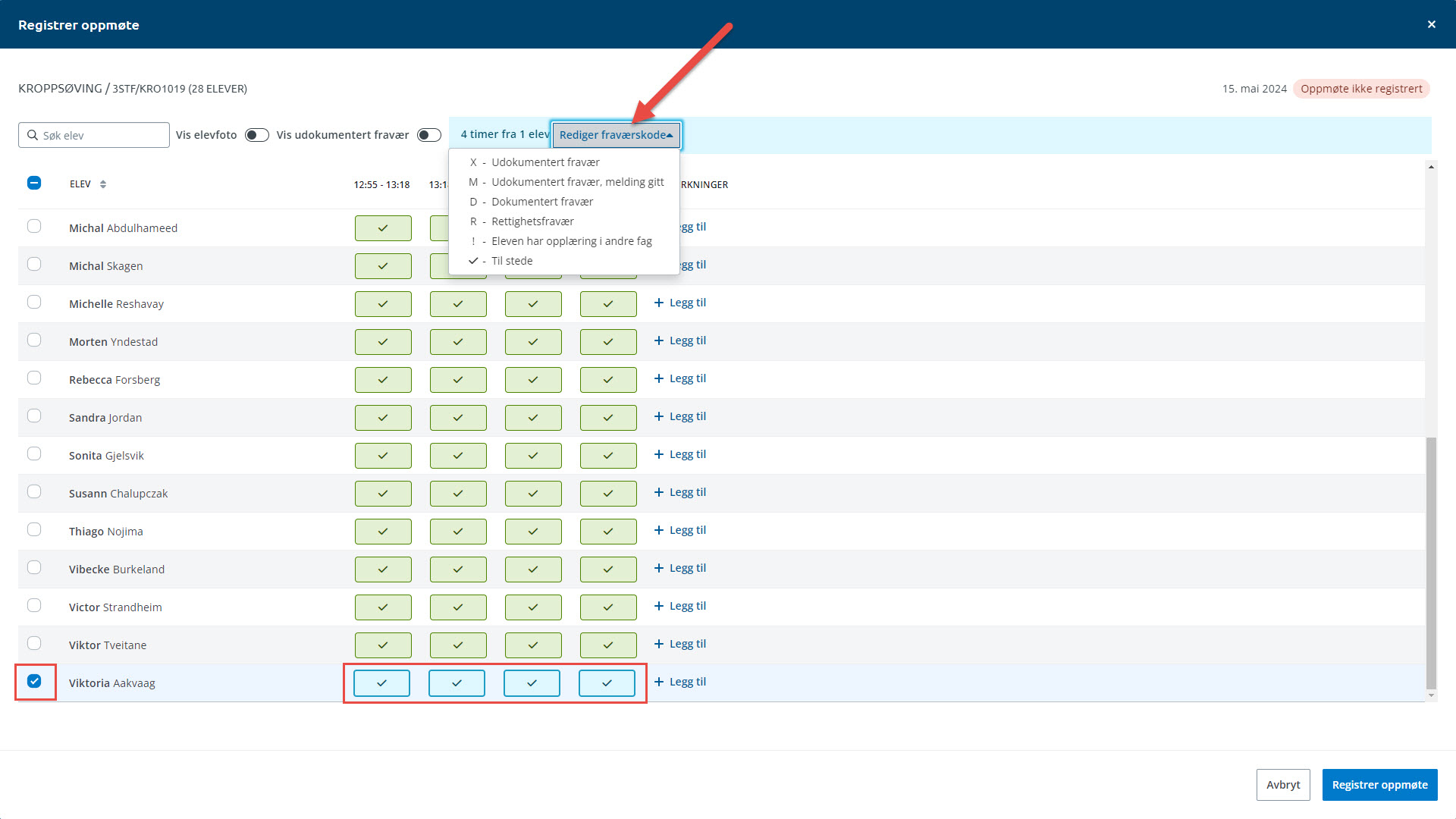Click Morten Yndestad's second attendance checkmark

[458, 342]
